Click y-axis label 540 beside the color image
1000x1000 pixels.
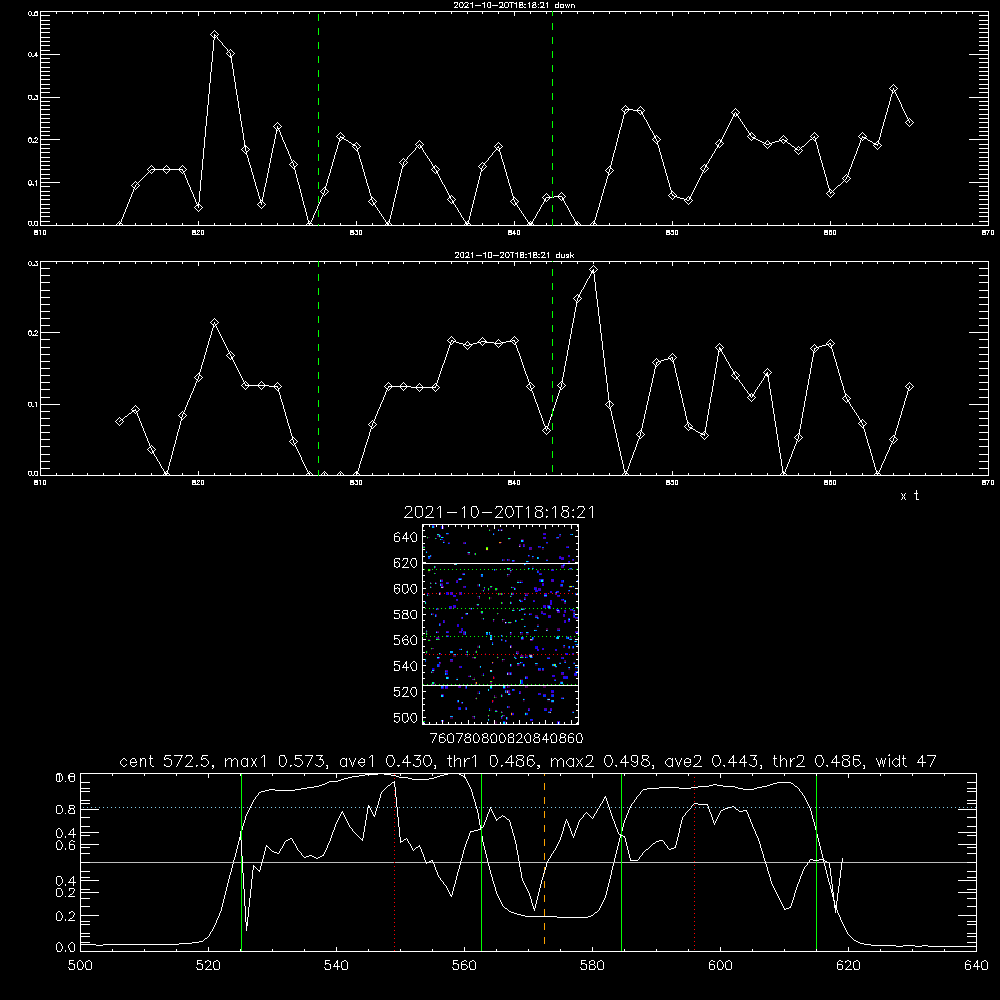click(406, 666)
